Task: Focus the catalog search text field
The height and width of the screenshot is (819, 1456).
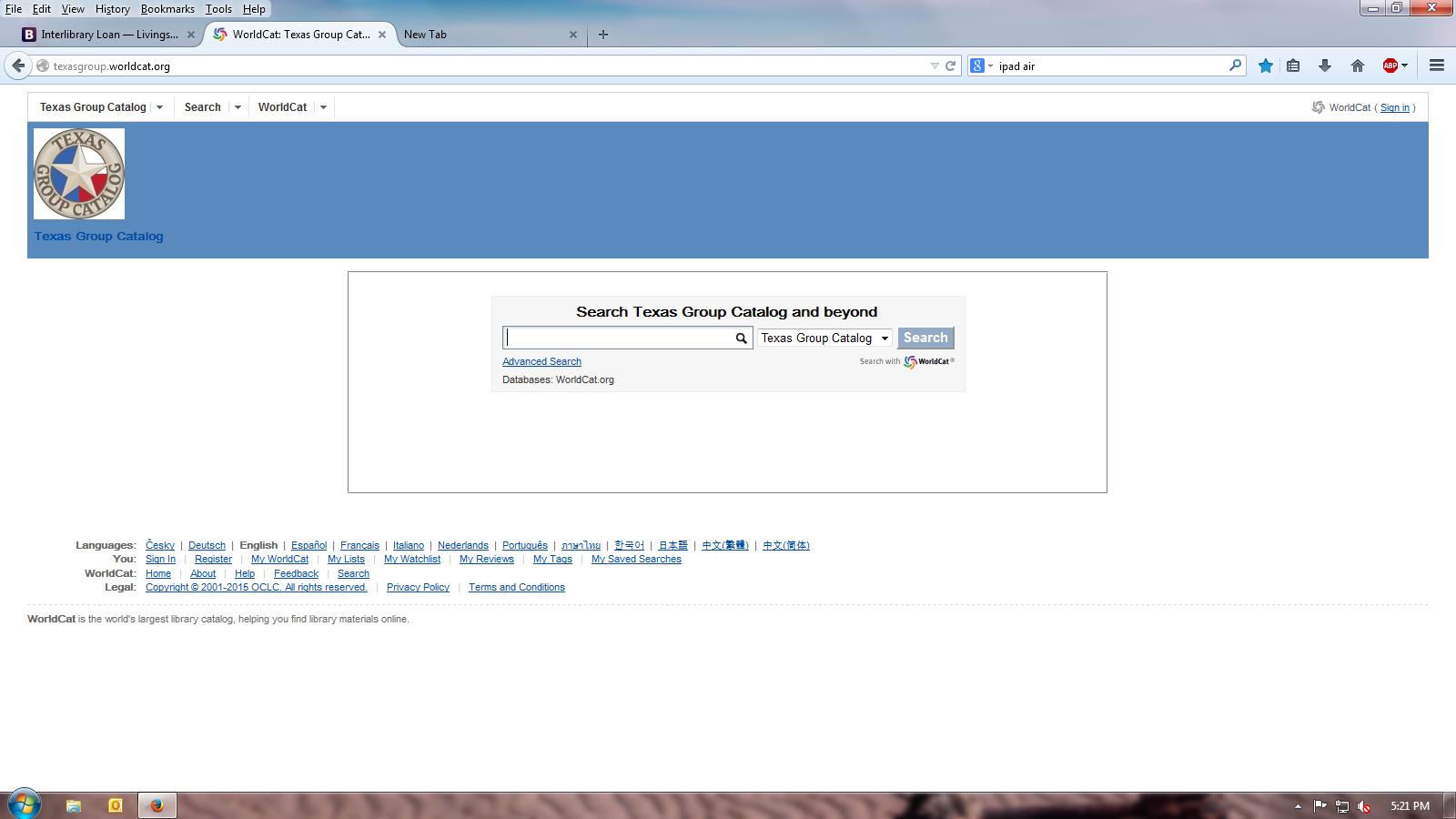Action: (x=619, y=339)
